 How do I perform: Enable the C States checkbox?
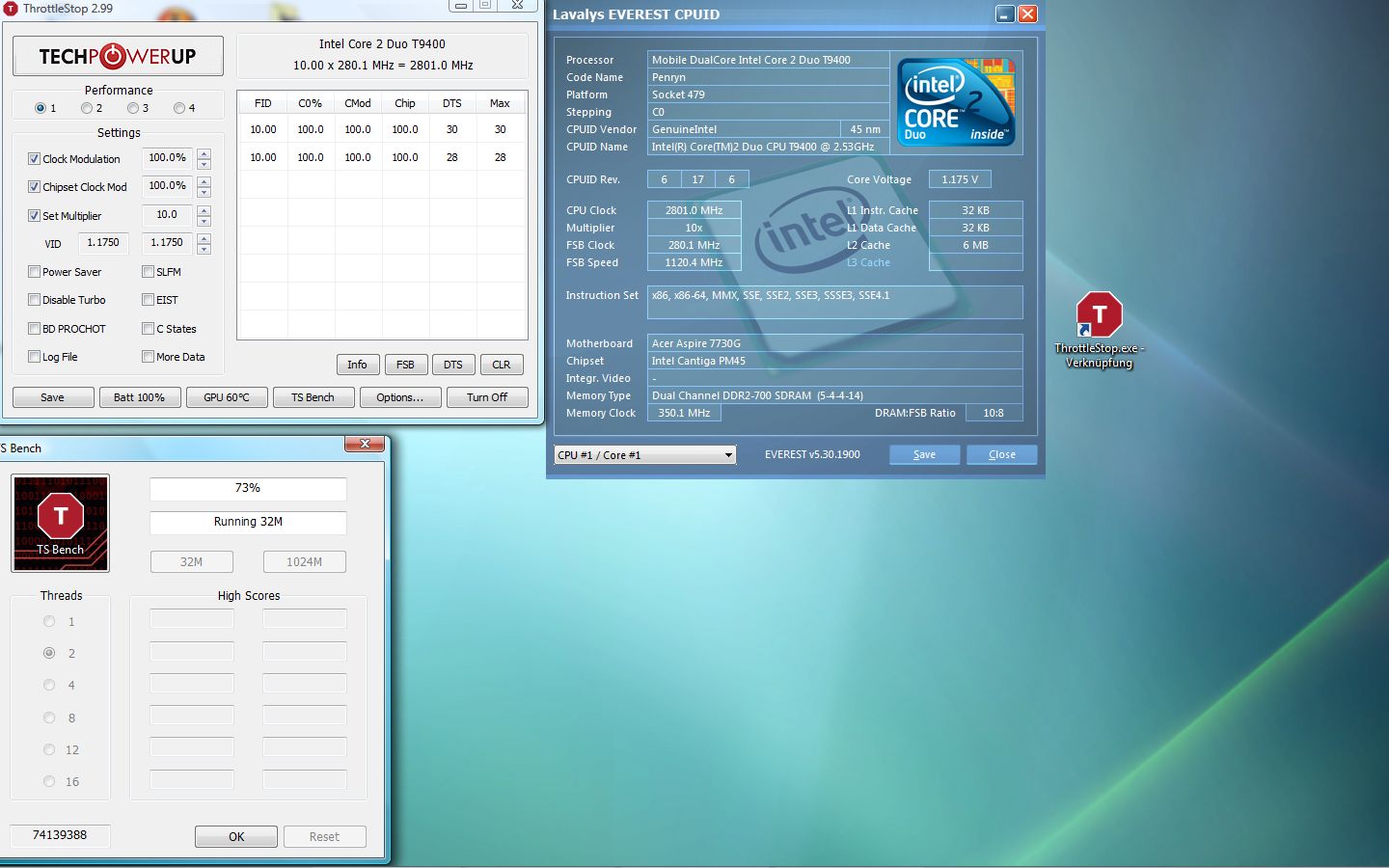coord(149,329)
